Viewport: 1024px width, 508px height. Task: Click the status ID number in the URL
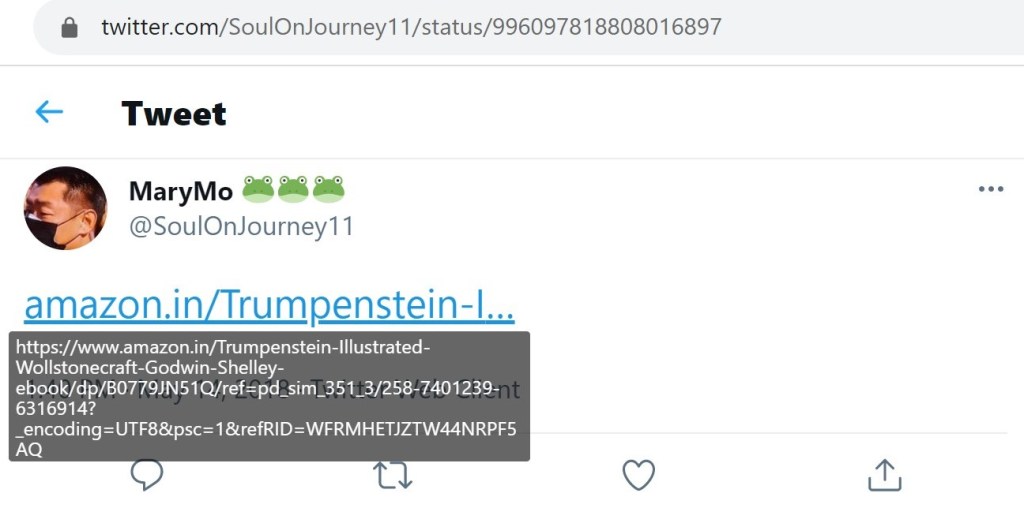(x=605, y=27)
